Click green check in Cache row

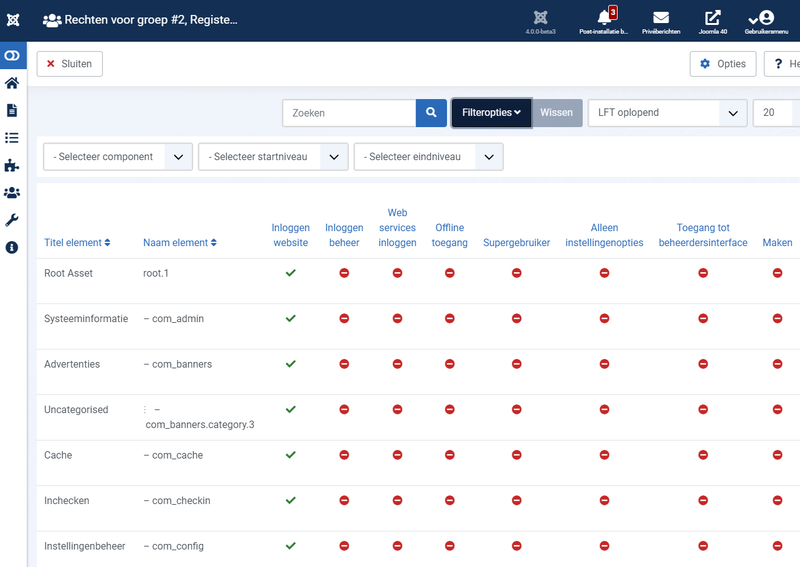click(x=290, y=455)
